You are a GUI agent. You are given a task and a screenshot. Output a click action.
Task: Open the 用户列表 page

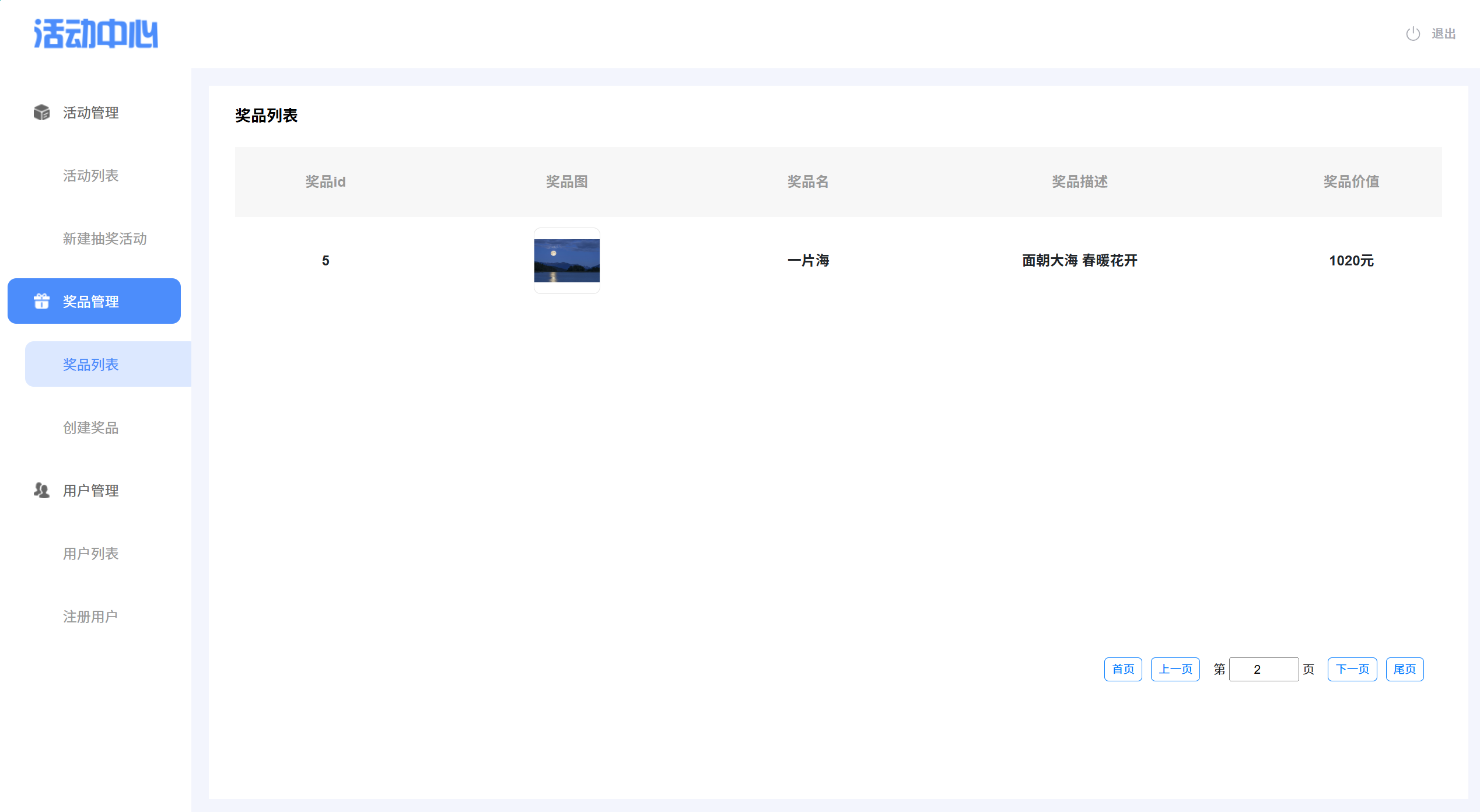click(x=90, y=554)
